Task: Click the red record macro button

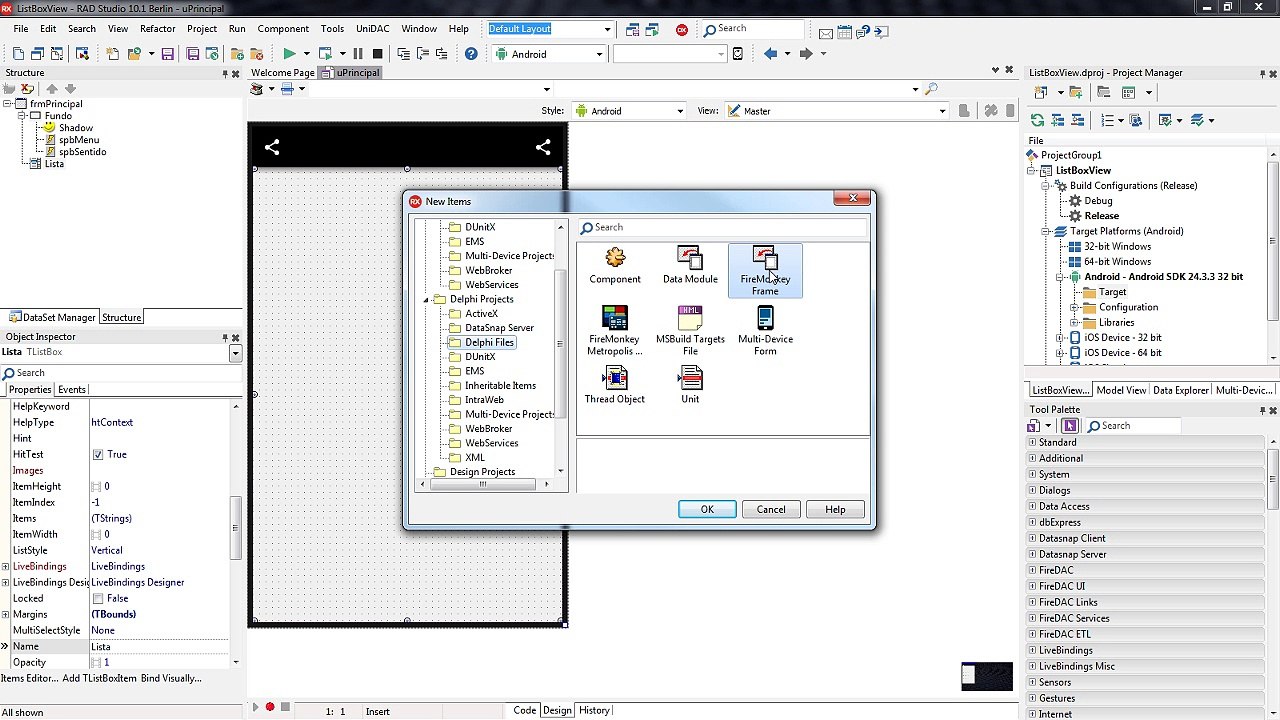Action: tap(270, 708)
